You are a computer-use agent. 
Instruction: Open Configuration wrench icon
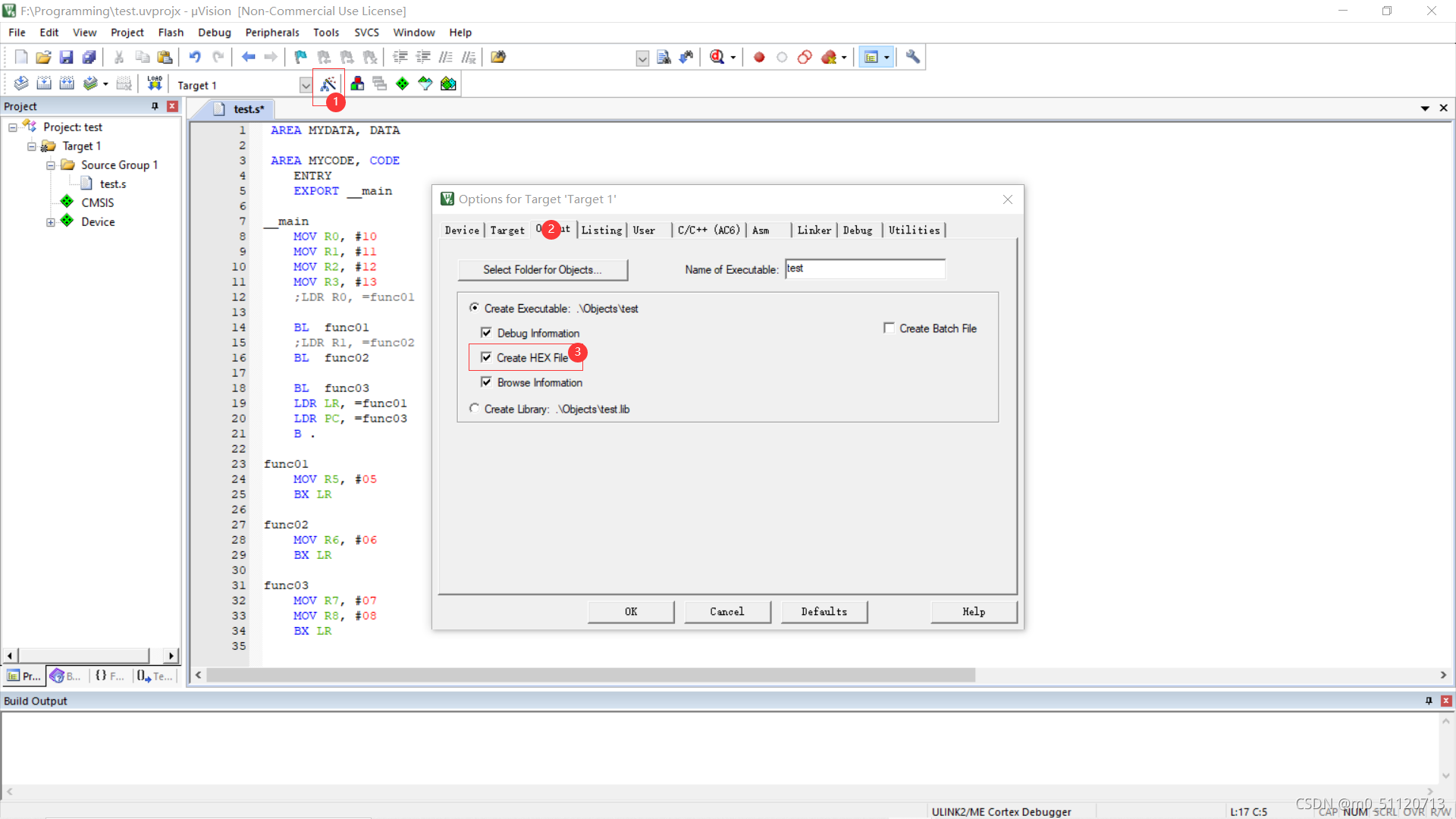912,57
